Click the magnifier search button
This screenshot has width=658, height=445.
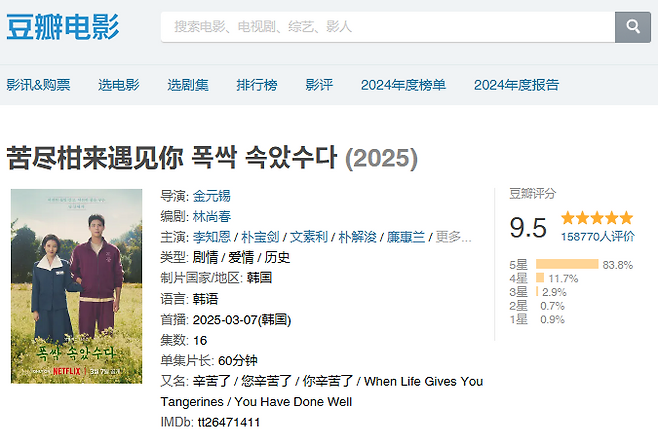coord(633,27)
